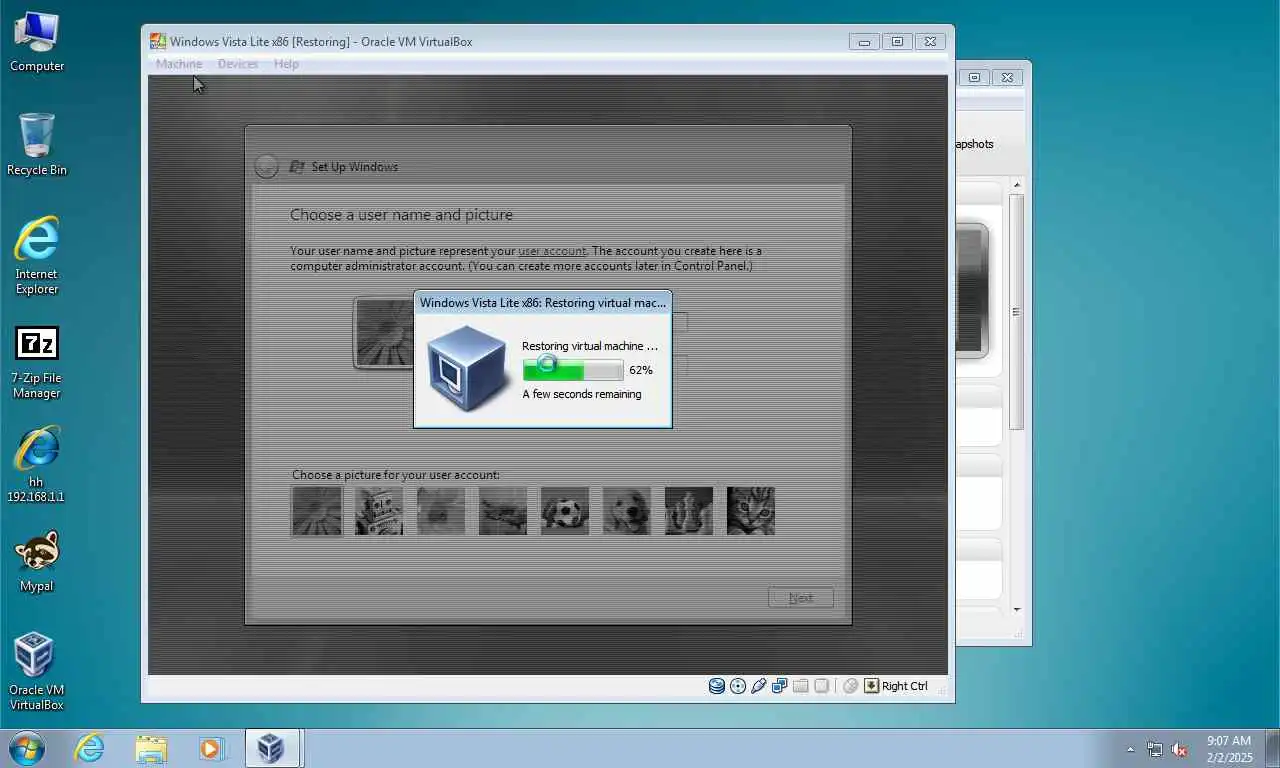Viewport: 1280px width, 768px height.
Task: Open the taskbar clock showing 9:07 AM
Action: click(x=1229, y=749)
